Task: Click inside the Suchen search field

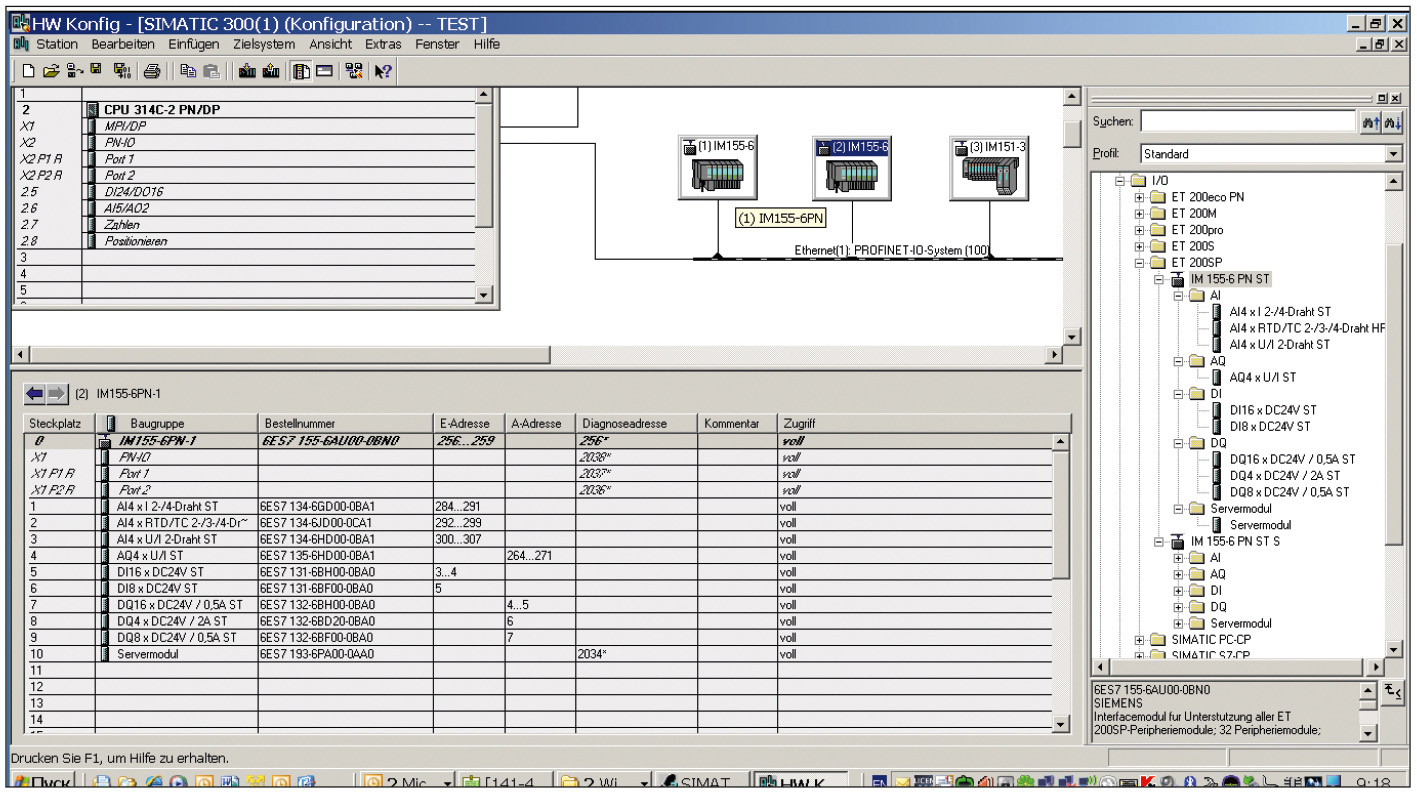Action: click(x=1248, y=121)
